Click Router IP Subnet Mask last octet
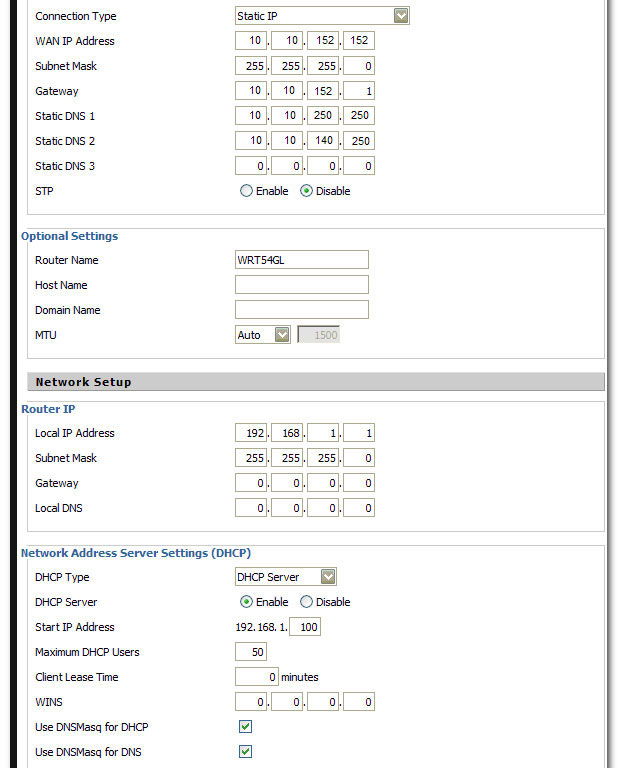This screenshot has height=768, width=636. [359, 458]
